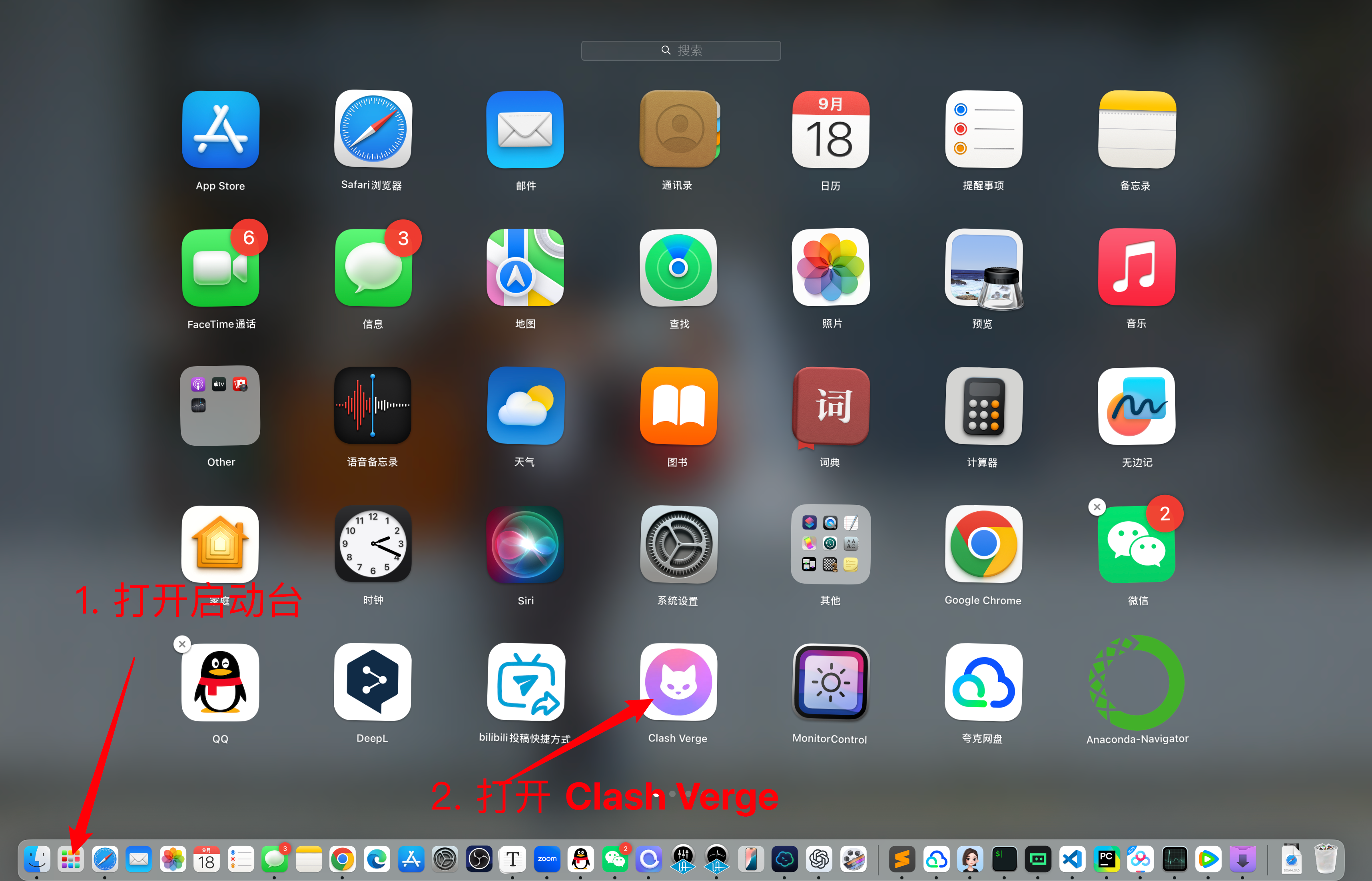This screenshot has height=881, width=1372.
Task: Launch Anaconda-Navigator
Action: [x=1137, y=682]
